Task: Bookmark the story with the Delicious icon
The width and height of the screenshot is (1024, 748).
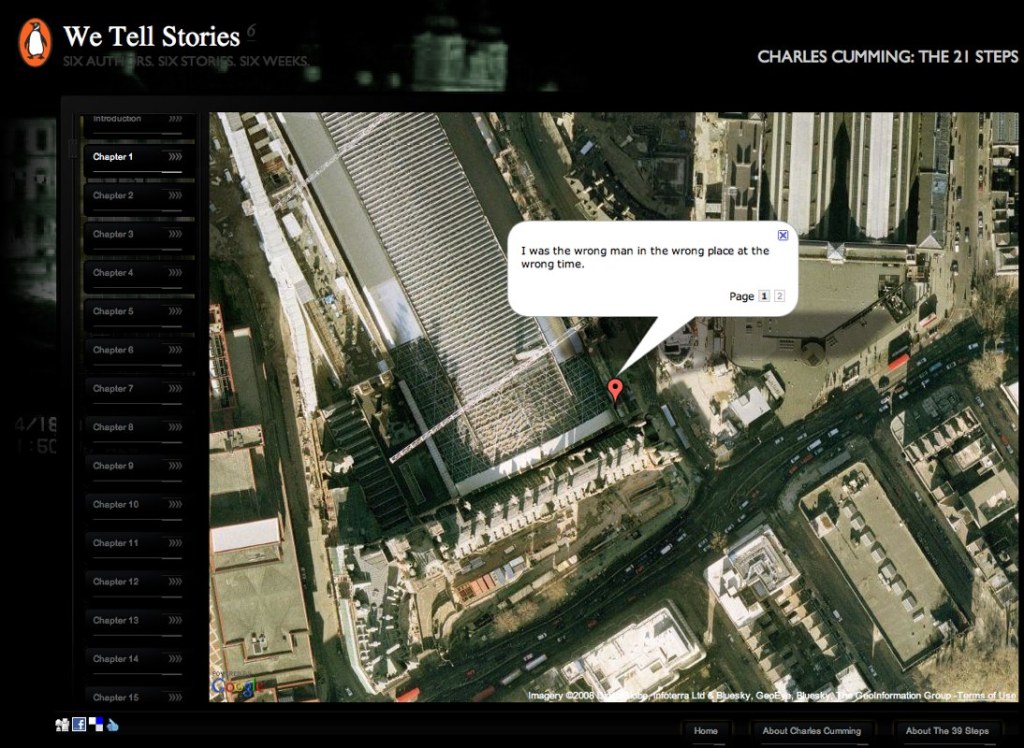Action: pos(96,723)
